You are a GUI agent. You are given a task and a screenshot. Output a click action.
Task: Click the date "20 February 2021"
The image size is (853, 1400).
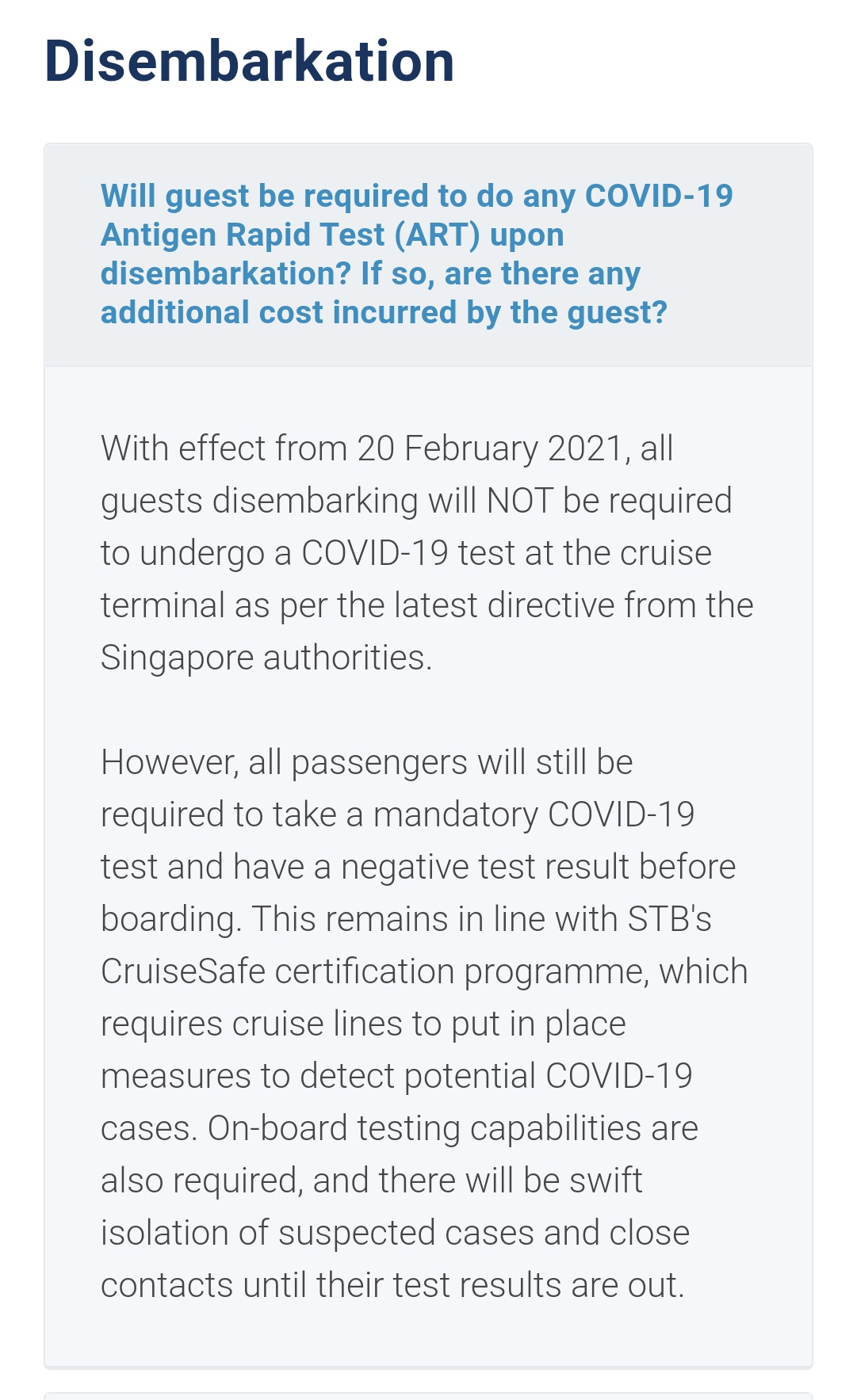tap(488, 448)
